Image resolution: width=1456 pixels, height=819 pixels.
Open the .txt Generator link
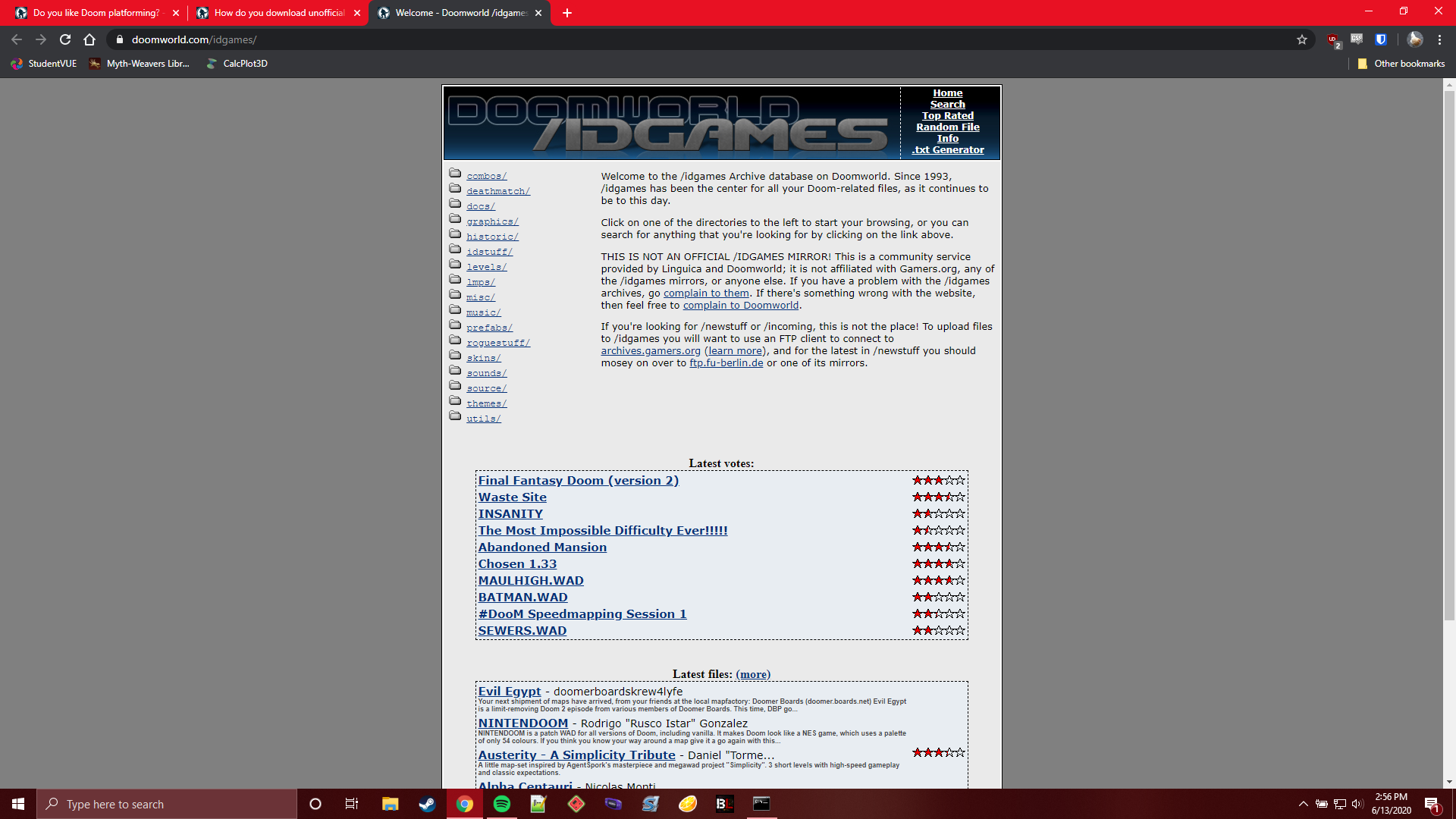point(947,149)
